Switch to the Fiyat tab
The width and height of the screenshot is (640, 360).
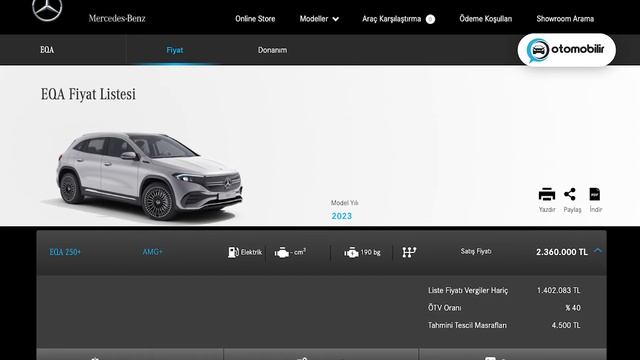(x=175, y=50)
